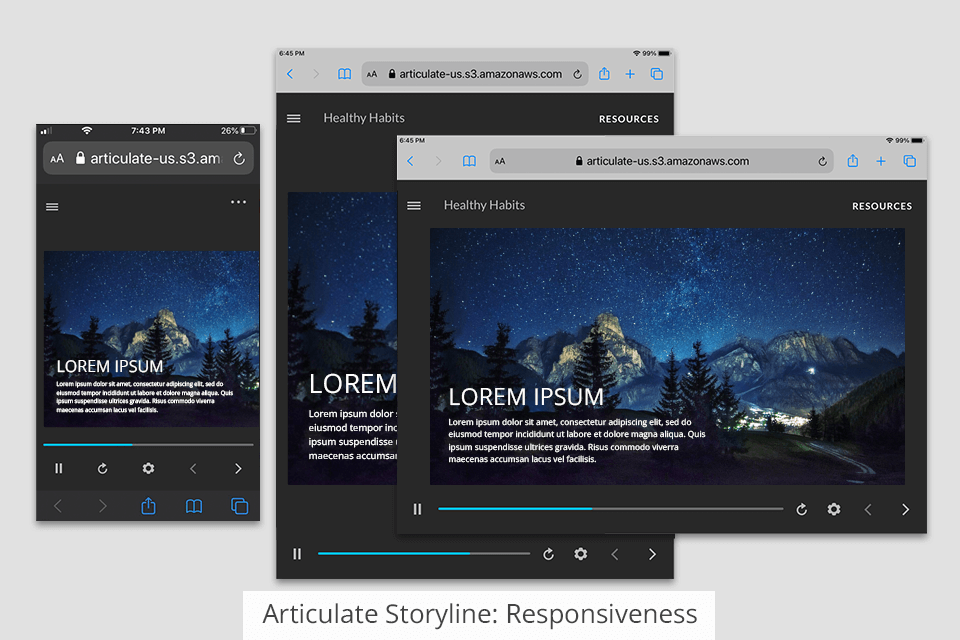Open phone Safari bookmarks icon
960x640 pixels.
pyautogui.click(x=193, y=506)
